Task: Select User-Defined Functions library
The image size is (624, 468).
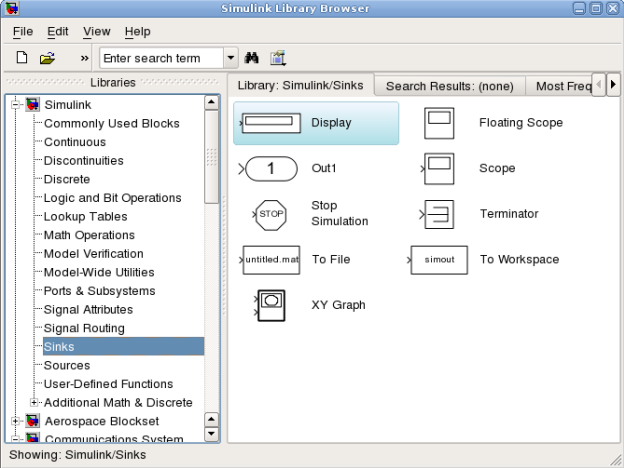Action: pyautogui.click(x=108, y=384)
